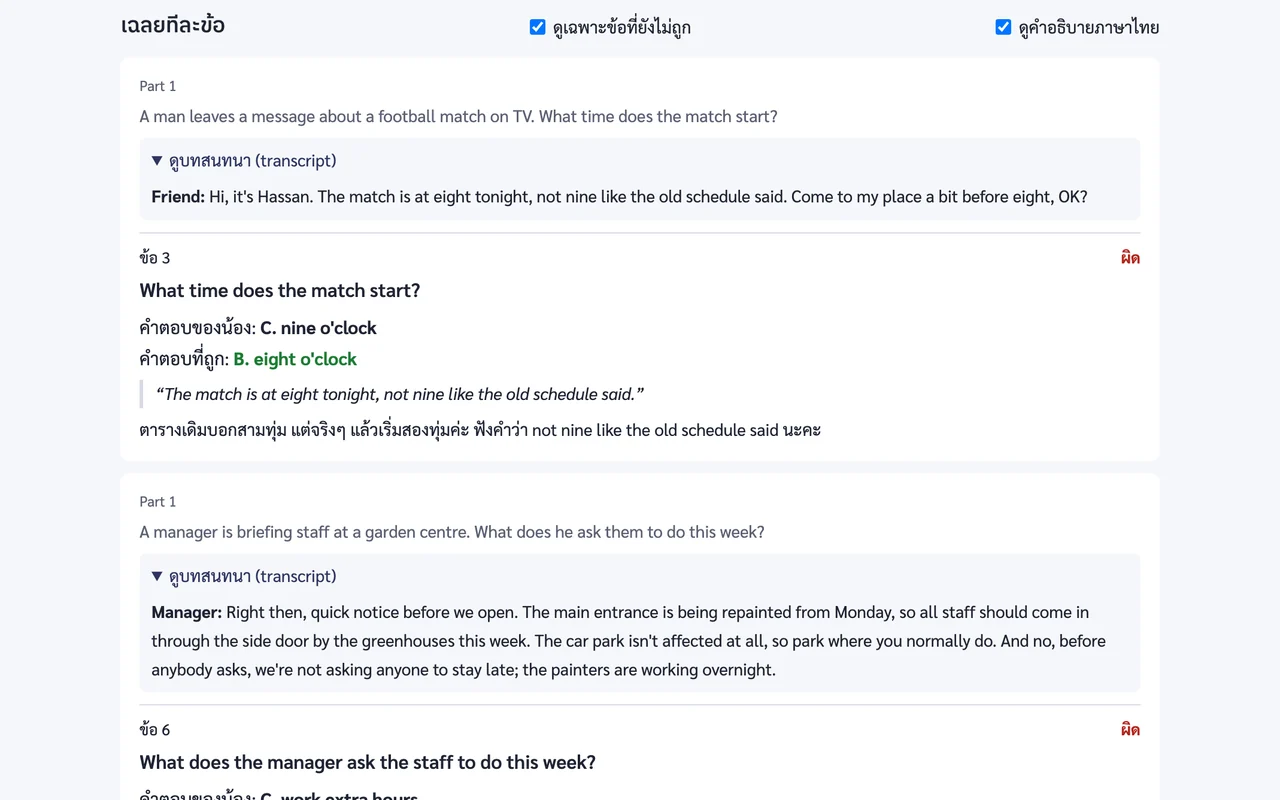
Task: Collapse the garden centre manager transcript
Action: (244, 577)
